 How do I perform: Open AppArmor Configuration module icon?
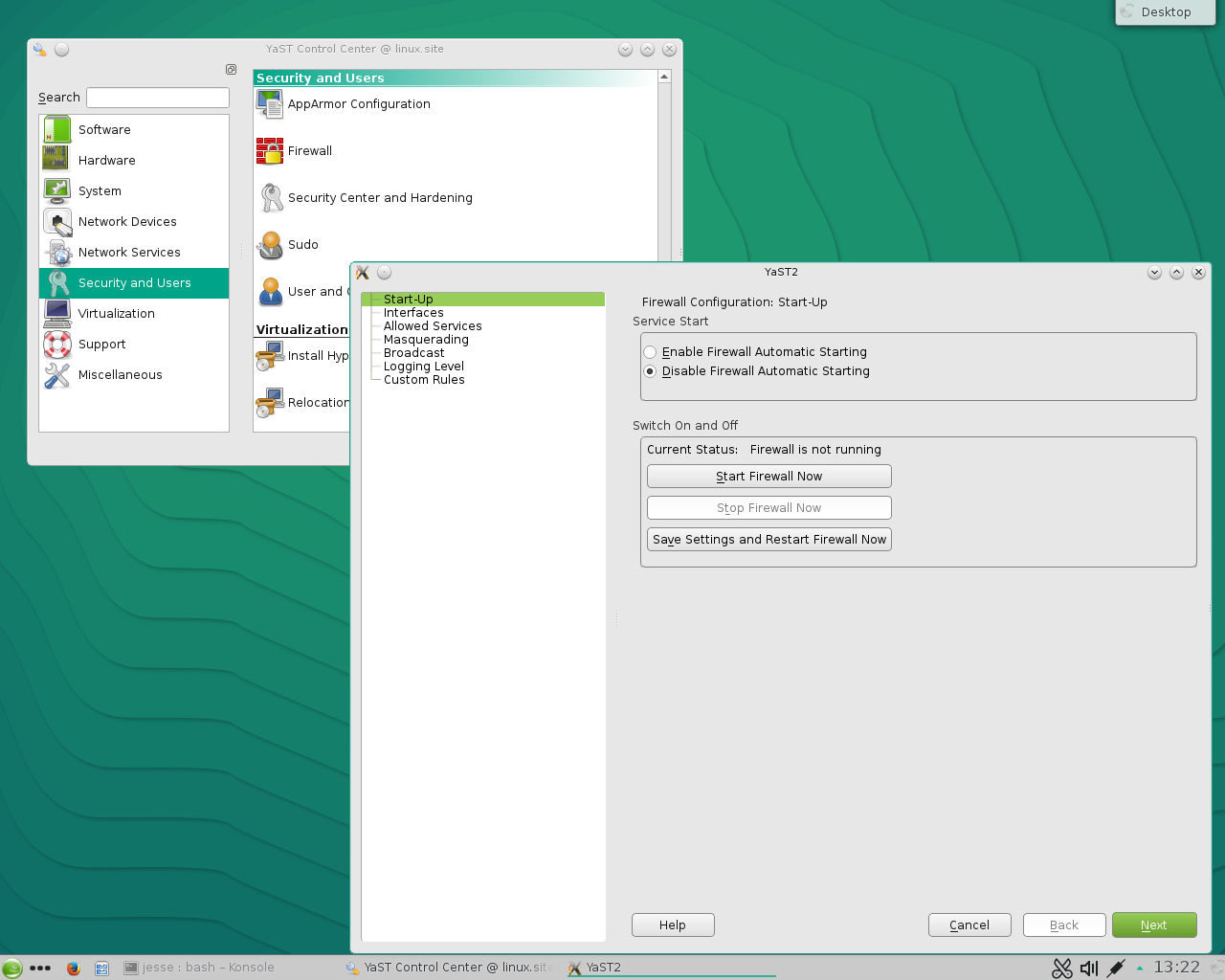(270, 103)
